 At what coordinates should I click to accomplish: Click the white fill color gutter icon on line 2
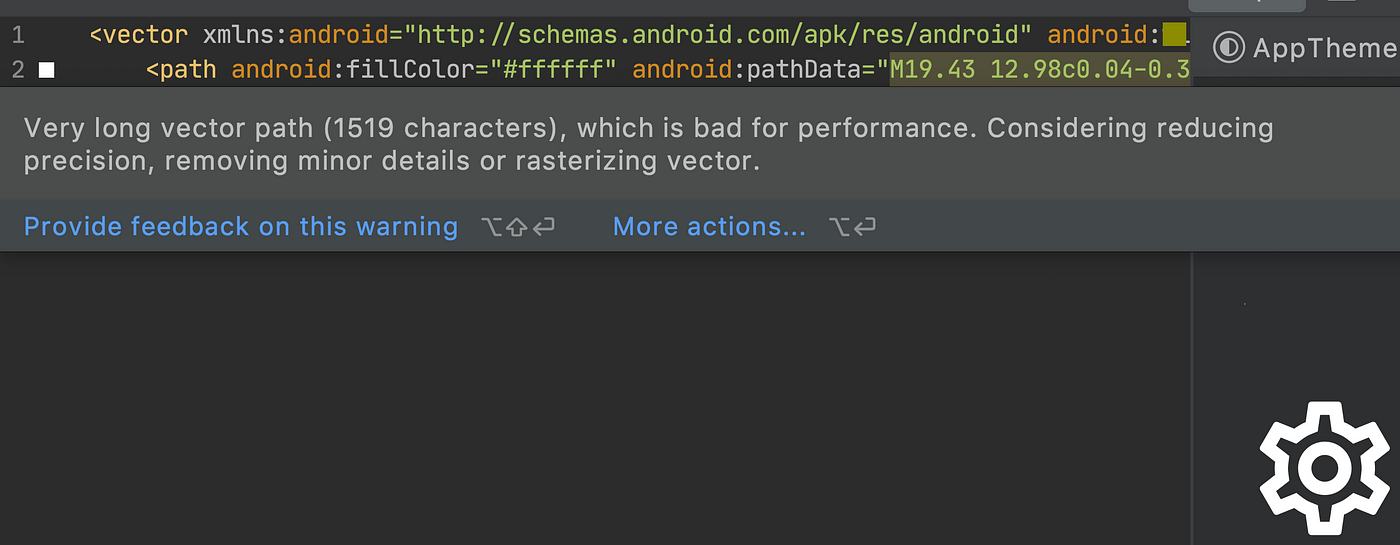coord(46,70)
